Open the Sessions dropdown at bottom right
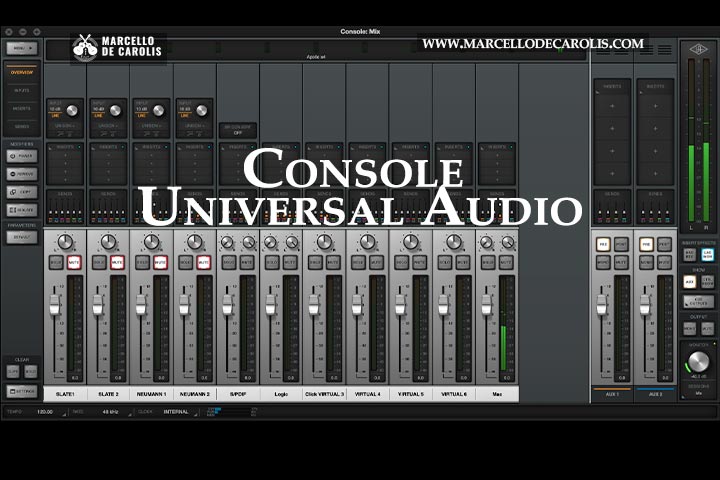 click(x=698, y=393)
